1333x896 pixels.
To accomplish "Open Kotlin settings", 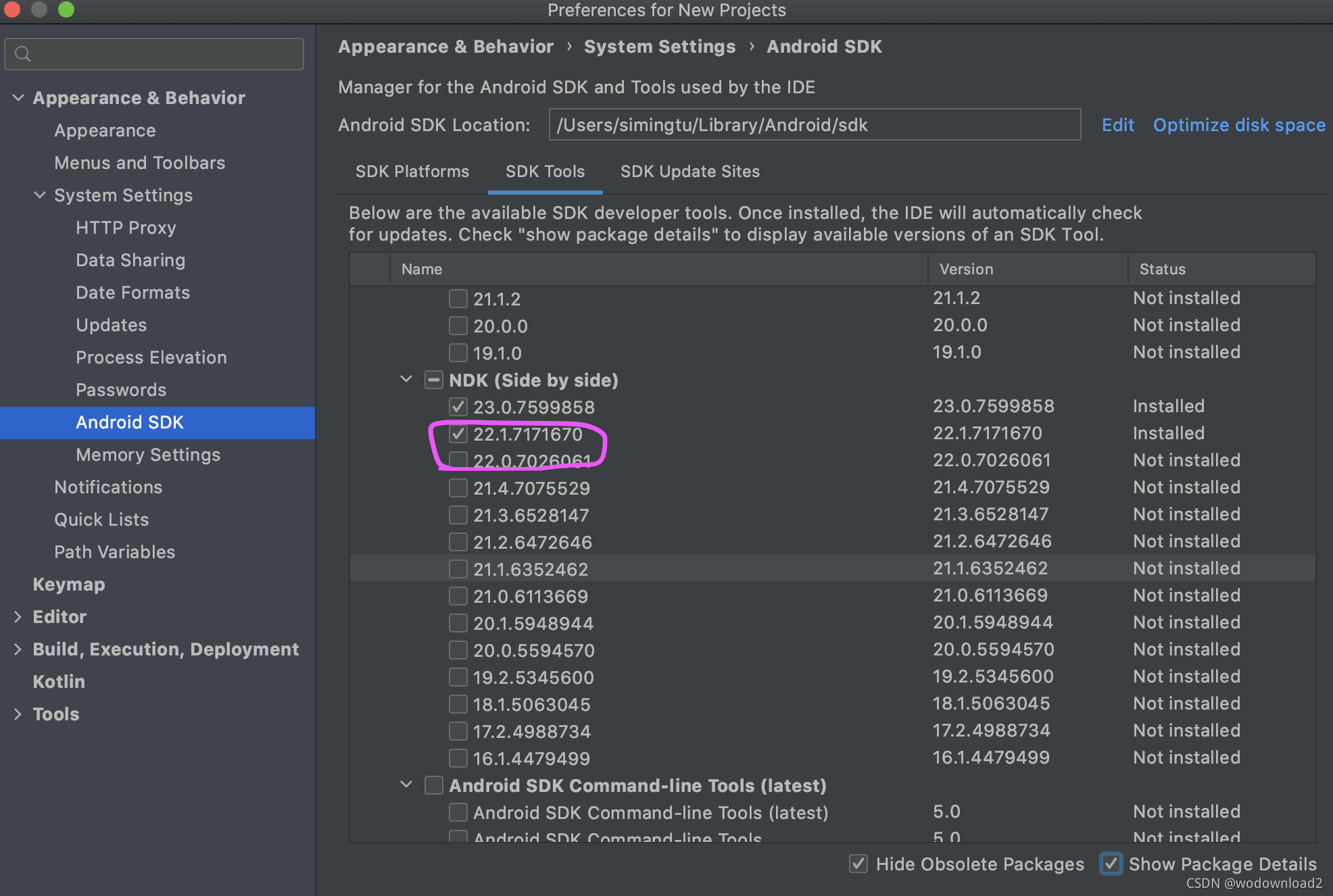I will coord(59,682).
